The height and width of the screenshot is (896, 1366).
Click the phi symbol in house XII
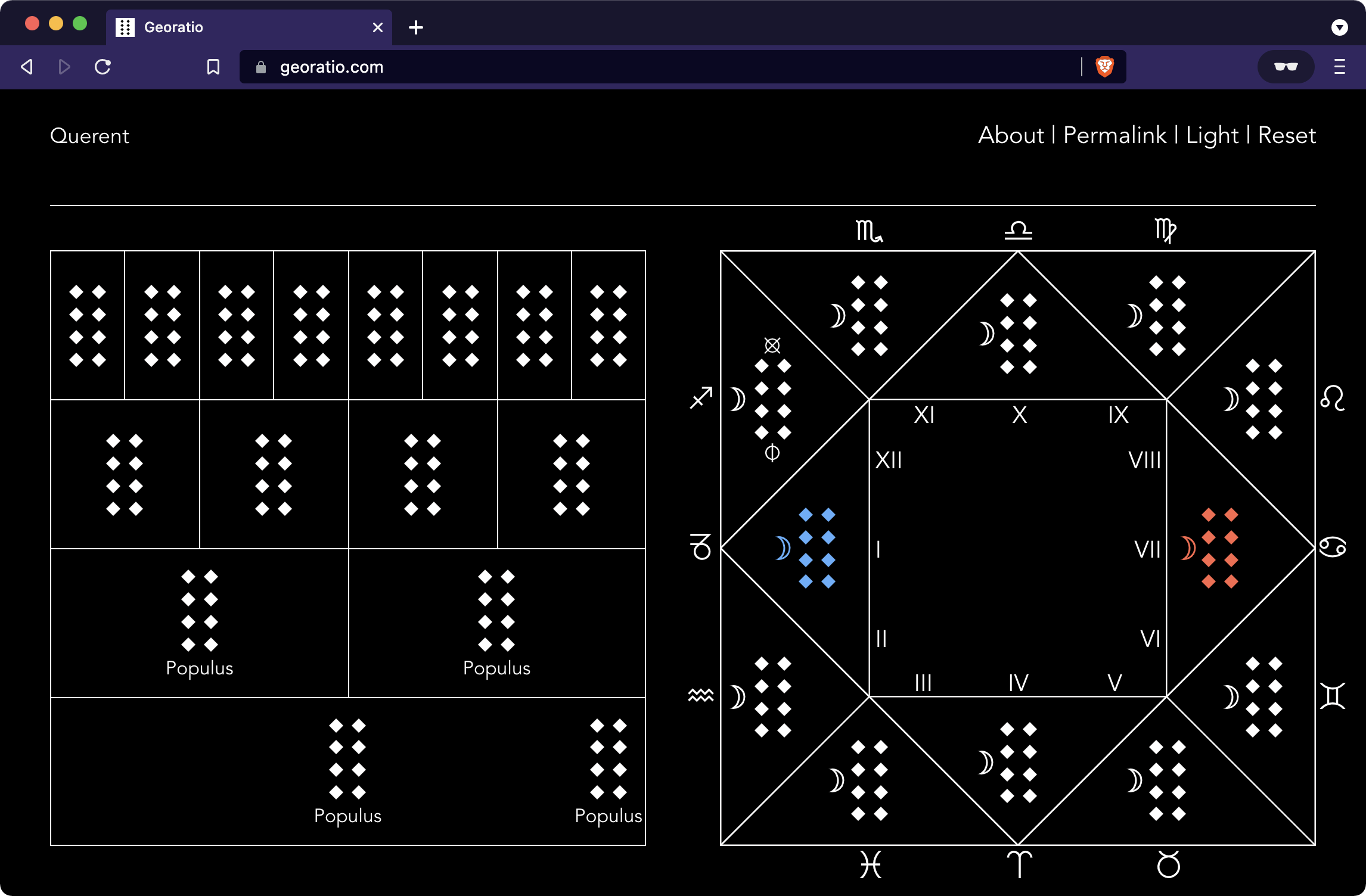pyautogui.click(x=772, y=453)
